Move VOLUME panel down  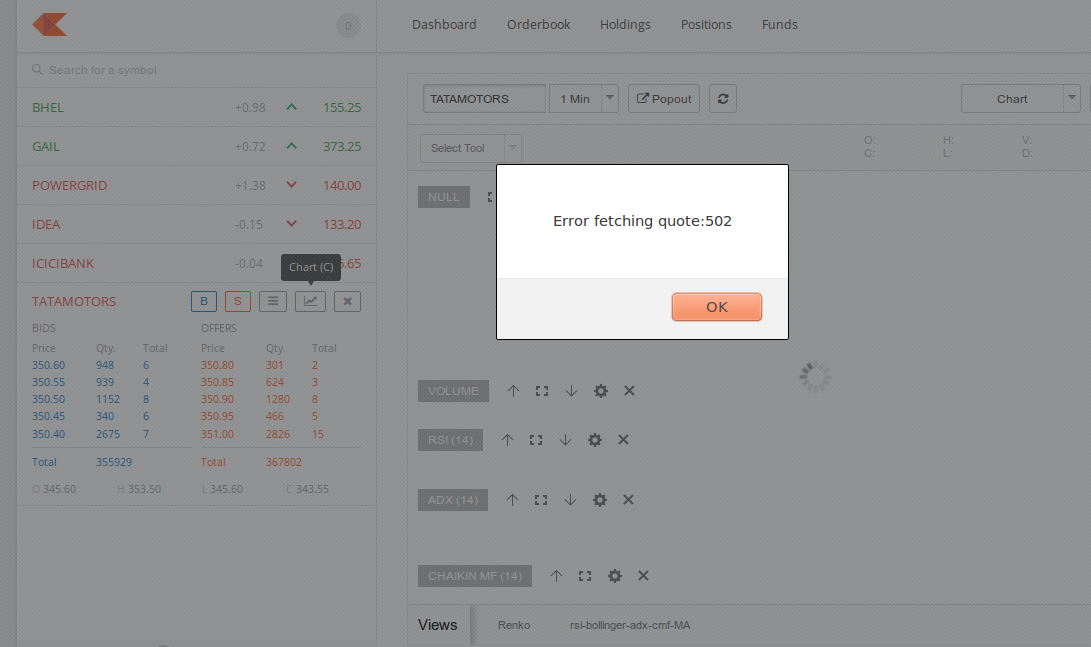[x=571, y=391]
